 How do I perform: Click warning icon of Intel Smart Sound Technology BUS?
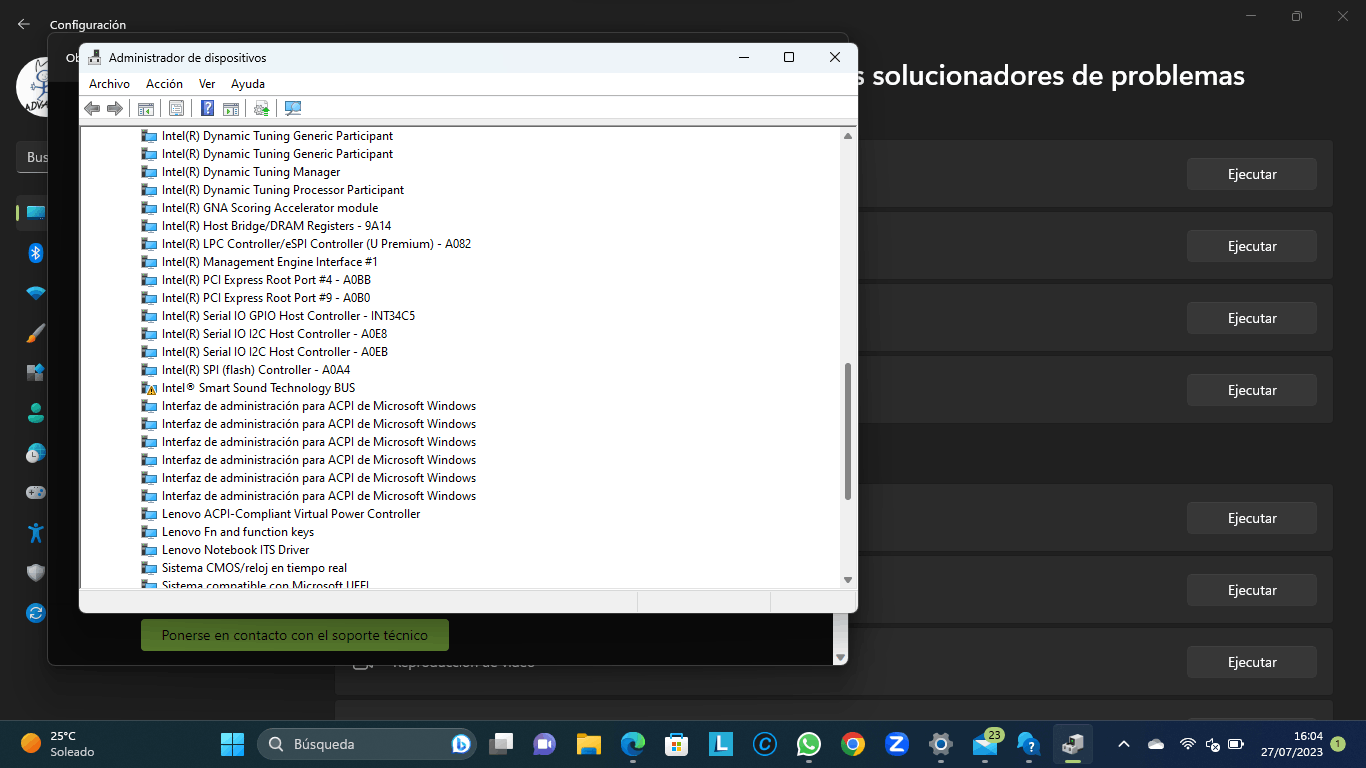point(149,388)
